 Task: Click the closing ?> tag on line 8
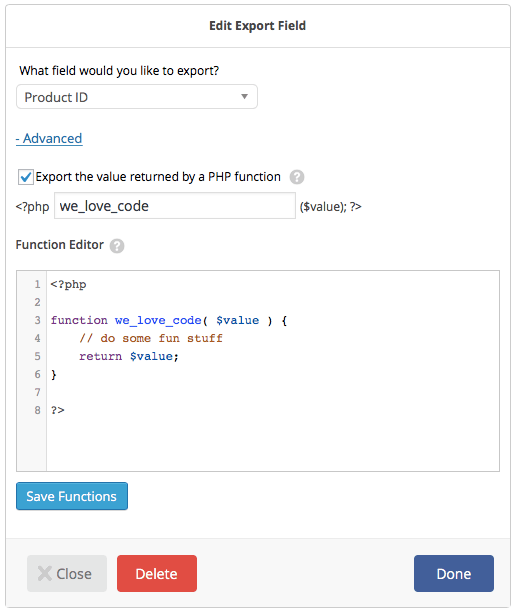pos(58,410)
